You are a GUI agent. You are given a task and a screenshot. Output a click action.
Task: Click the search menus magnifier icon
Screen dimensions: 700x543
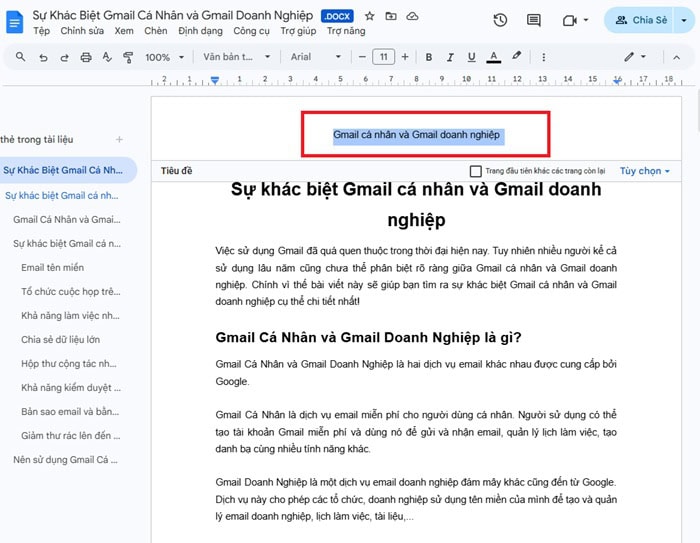coord(21,57)
